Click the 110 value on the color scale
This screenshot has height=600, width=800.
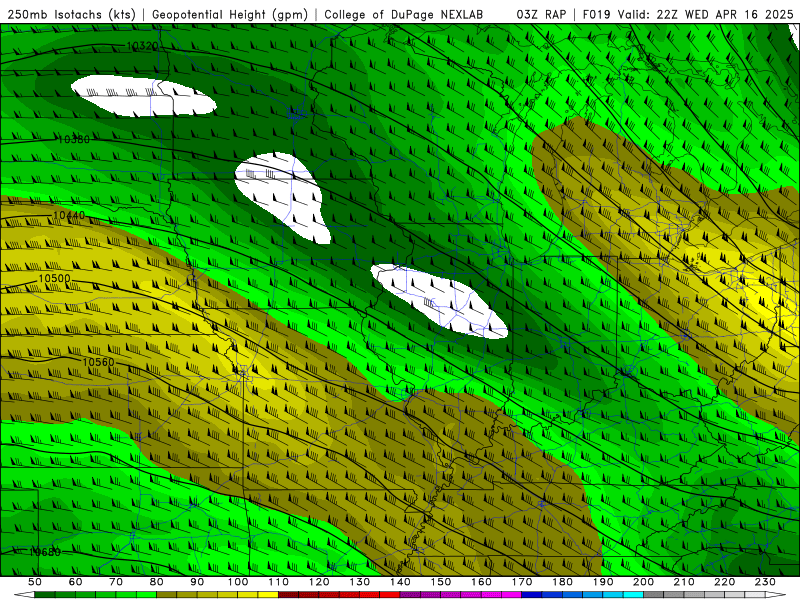(x=279, y=582)
